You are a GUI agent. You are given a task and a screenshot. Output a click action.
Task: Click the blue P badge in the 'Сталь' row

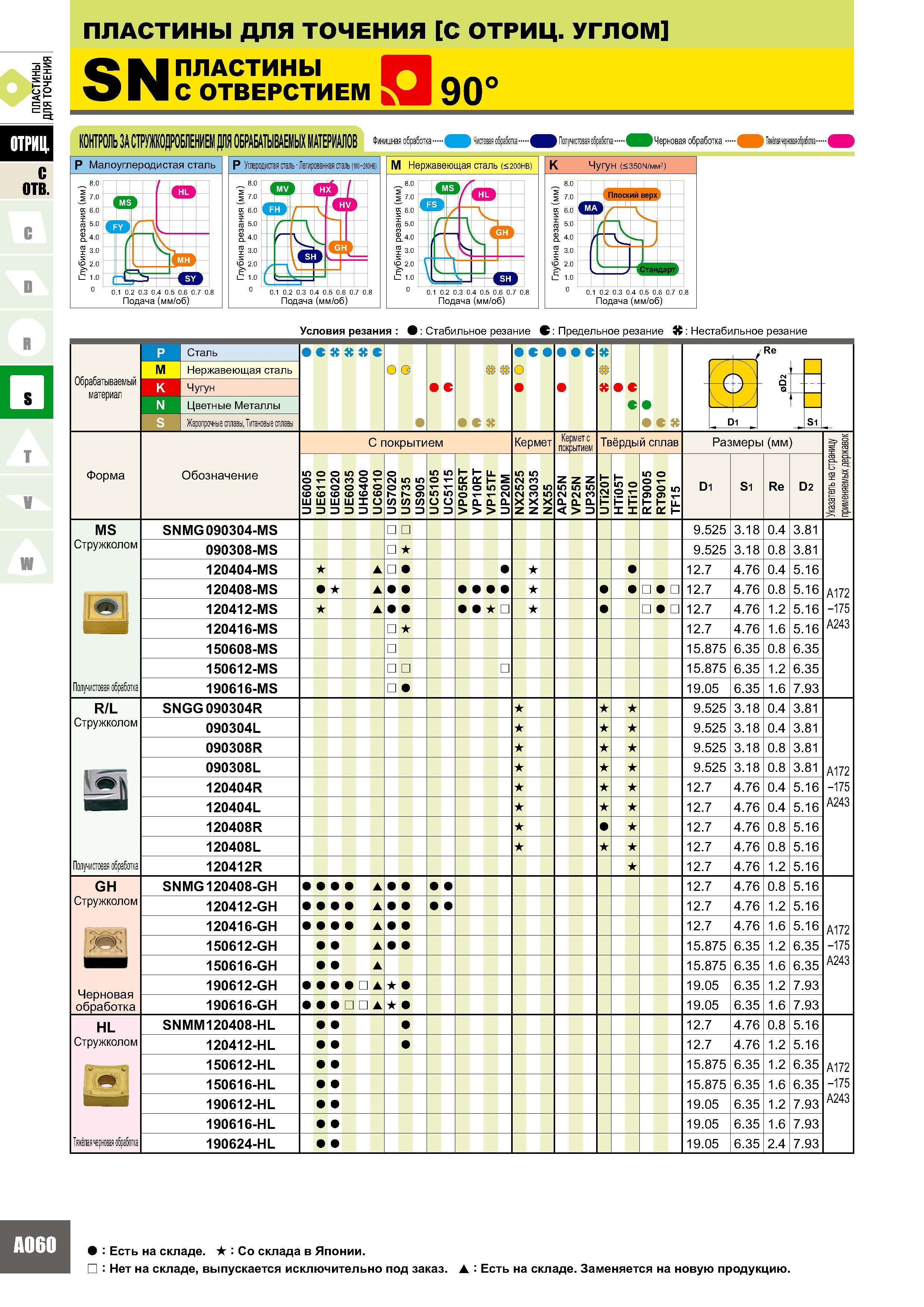coord(161,352)
